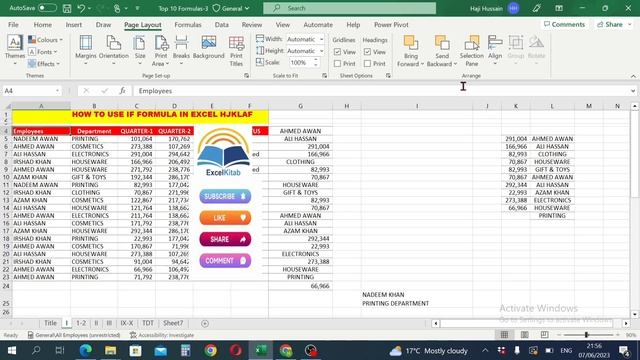Open taskbar search
The image size is (640, 360).
[36, 351]
